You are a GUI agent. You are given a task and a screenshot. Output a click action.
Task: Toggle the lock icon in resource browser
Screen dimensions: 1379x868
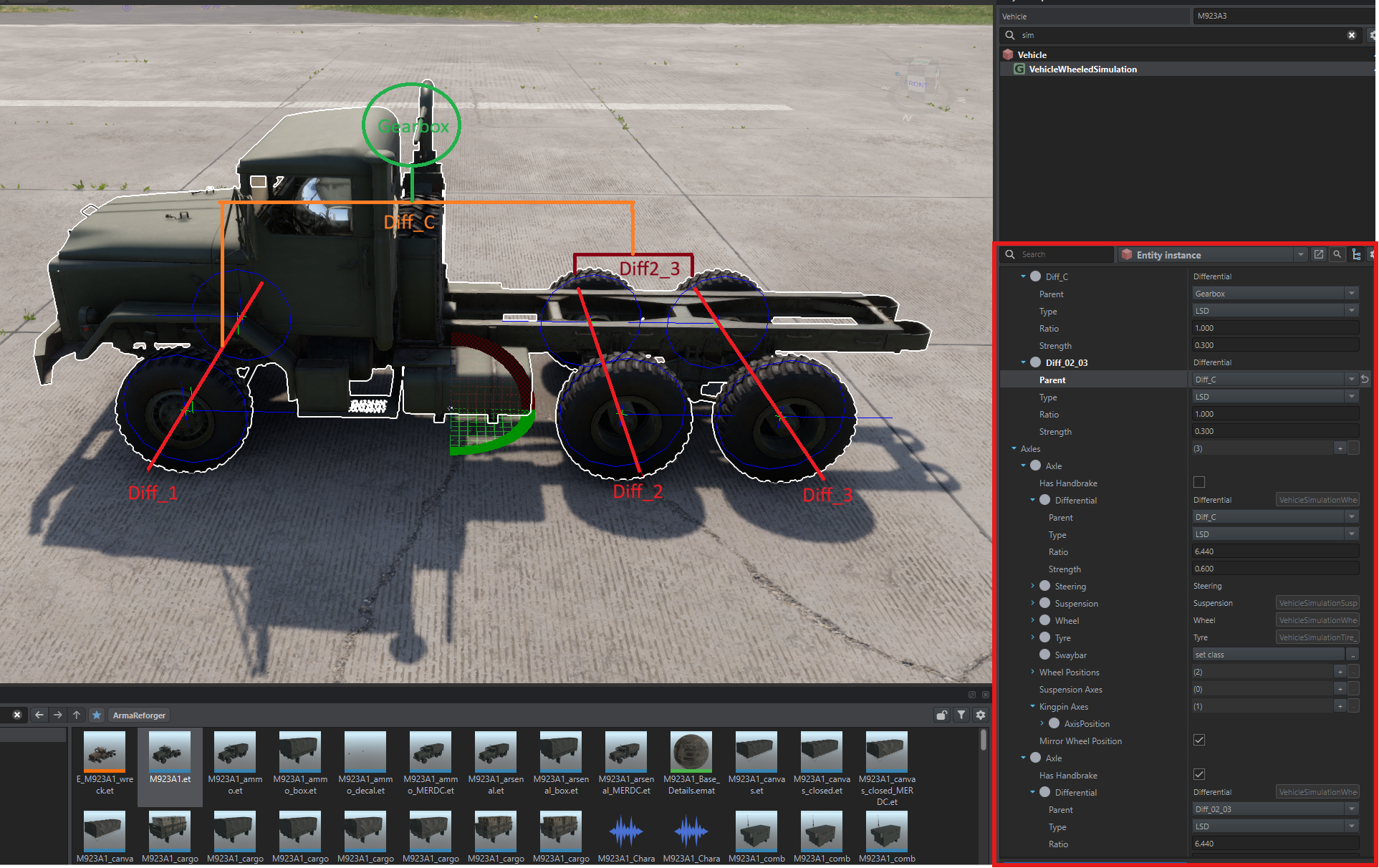942,715
